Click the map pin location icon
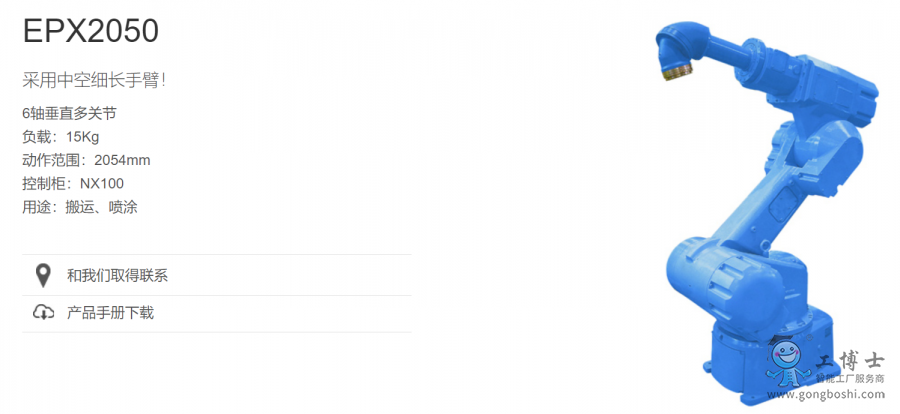Image resolution: width=900 pixels, height=414 pixels. 43,276
